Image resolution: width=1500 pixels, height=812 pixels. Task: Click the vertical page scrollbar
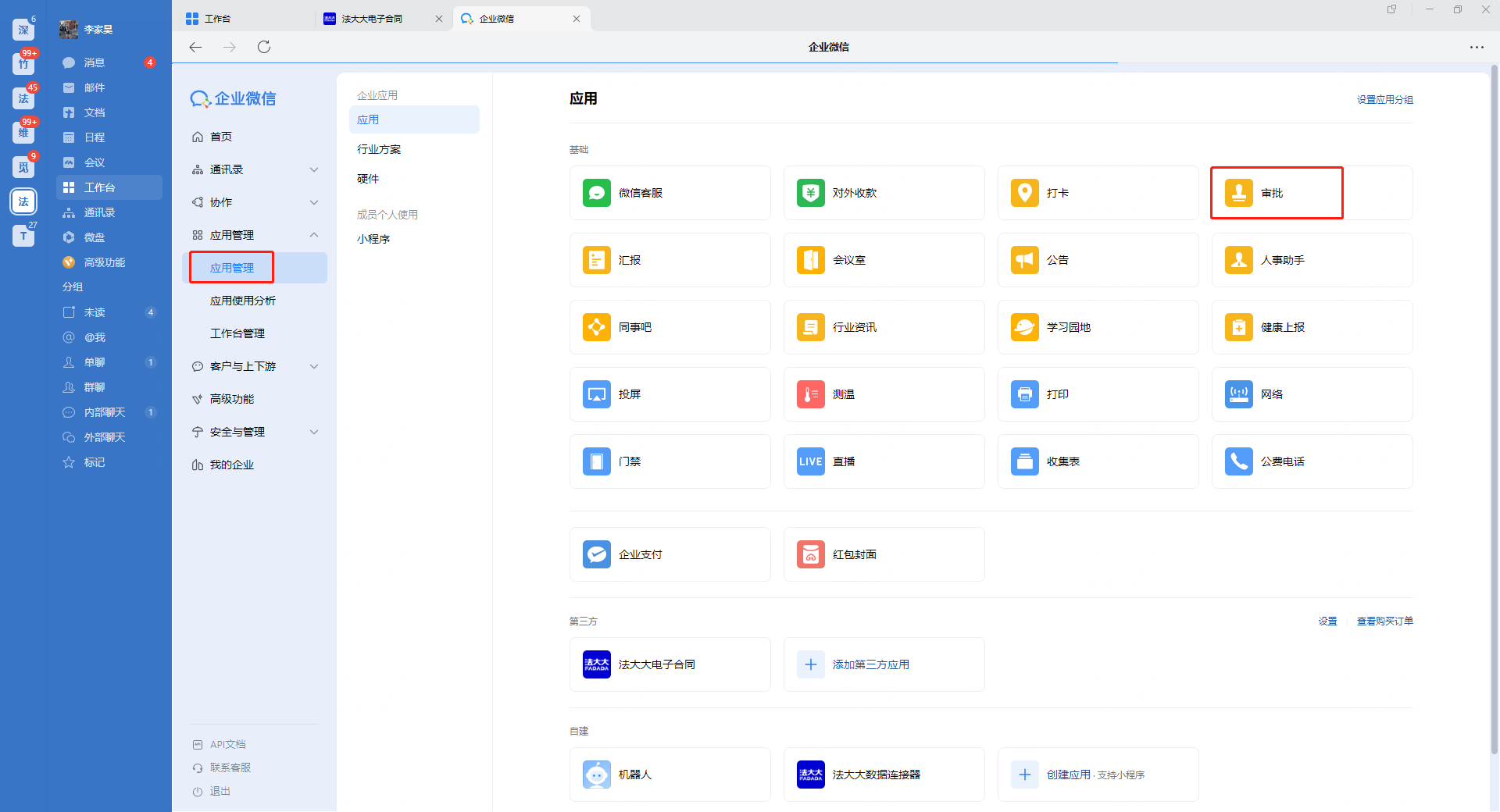tap(1495, 410)
